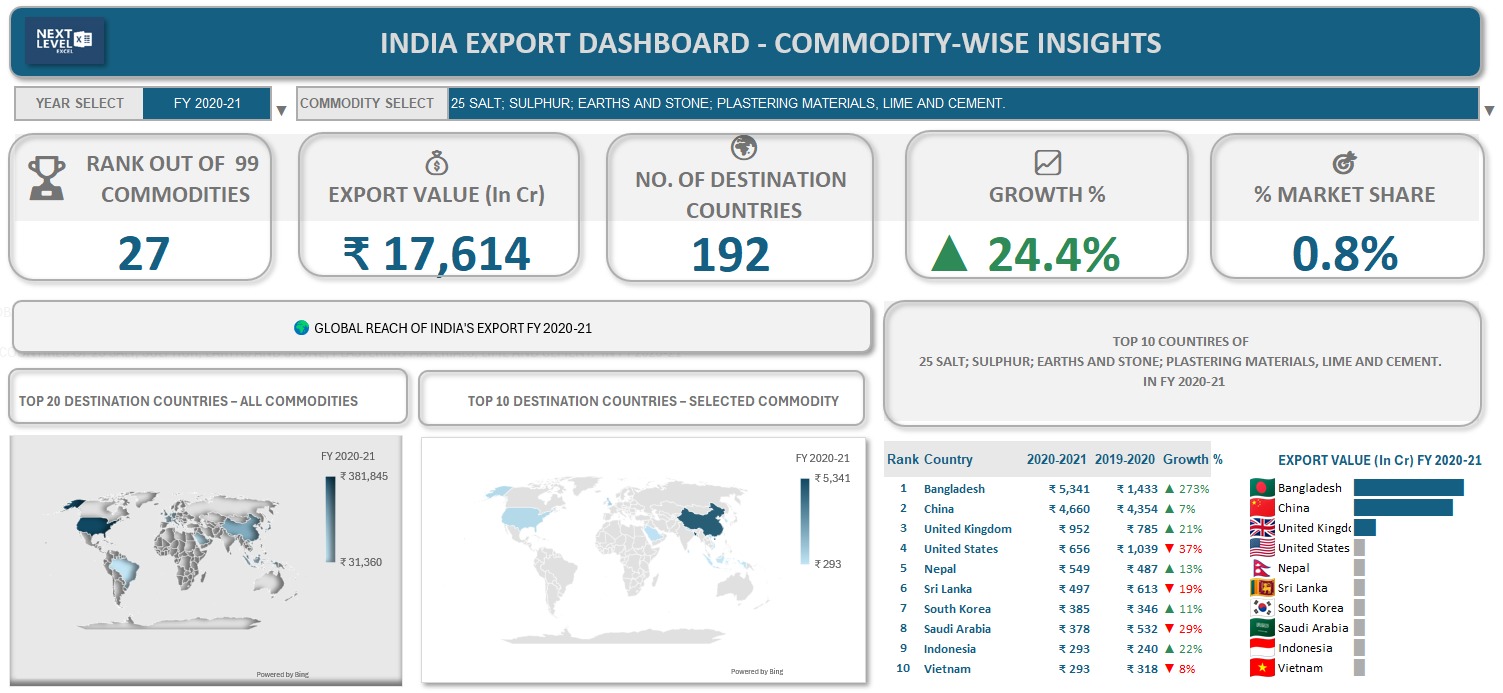Click the trophy icon in rank card
This screenshot has height=693, width=1503.
pos(47,178)
